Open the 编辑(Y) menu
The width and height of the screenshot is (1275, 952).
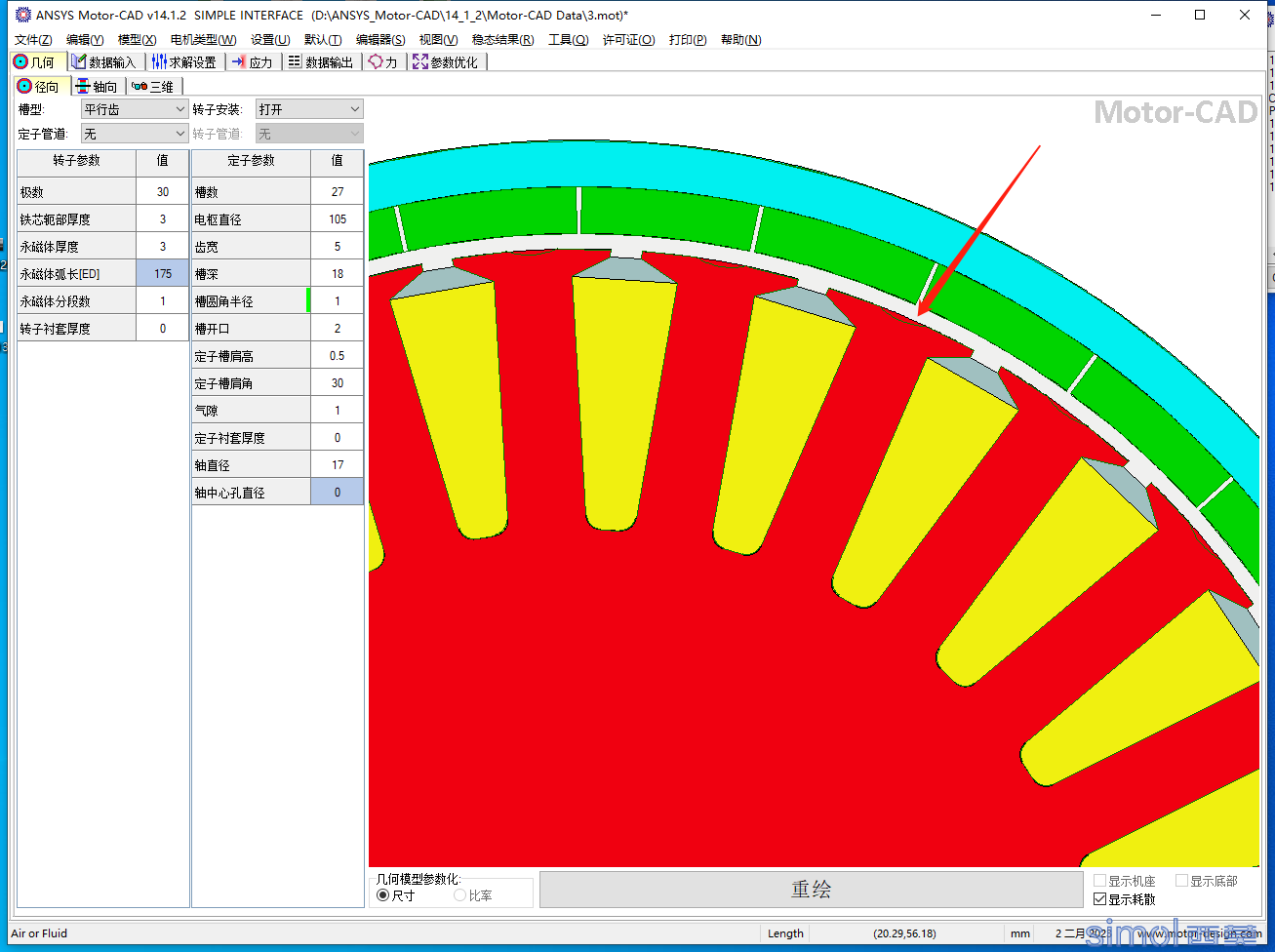tap(85, 39)
